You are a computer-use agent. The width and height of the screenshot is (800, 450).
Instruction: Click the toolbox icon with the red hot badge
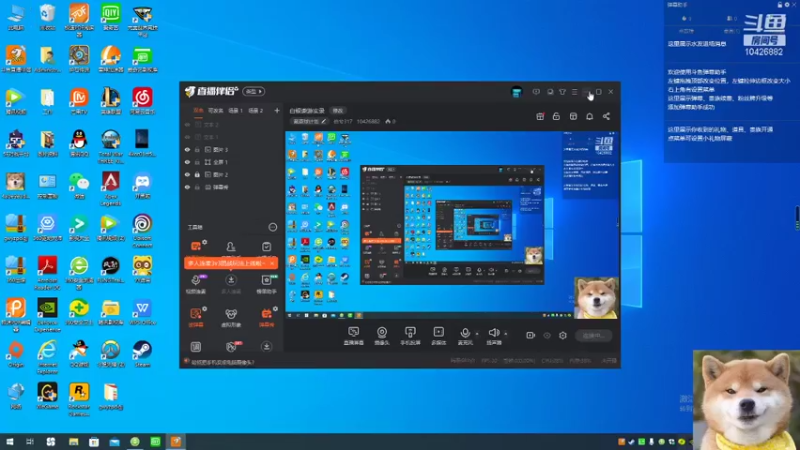click(x=232, y=346)
